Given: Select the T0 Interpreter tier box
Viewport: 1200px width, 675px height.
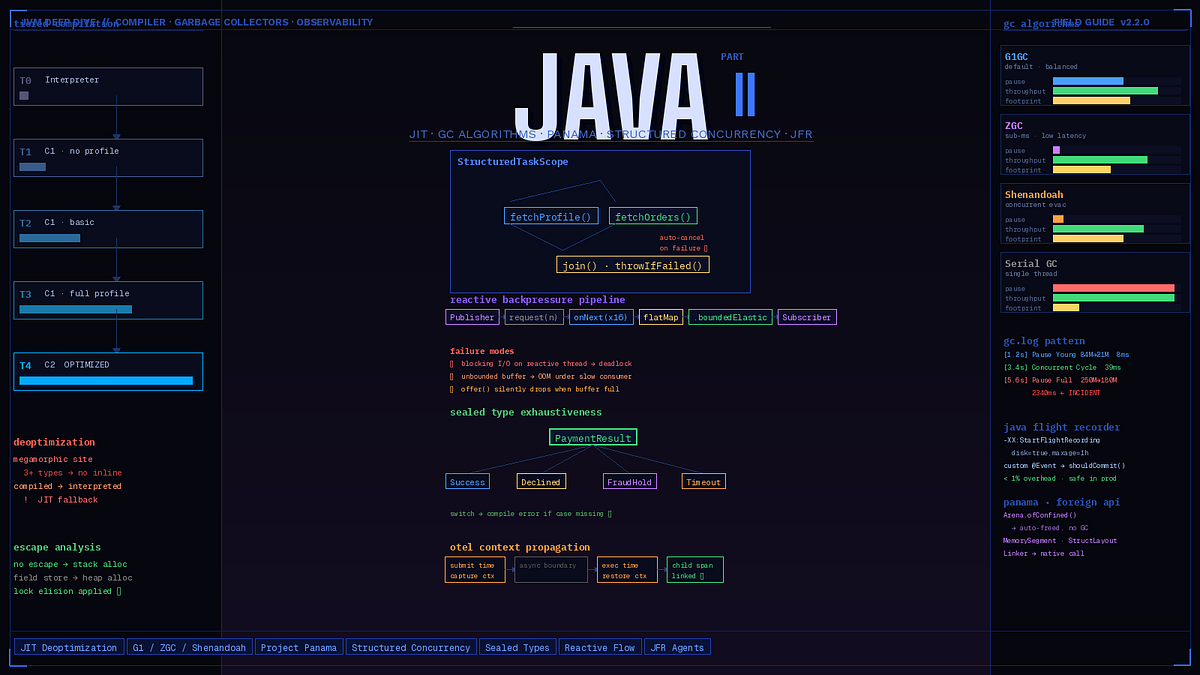Looking at the screenshot, I should (x=108, y=86).
